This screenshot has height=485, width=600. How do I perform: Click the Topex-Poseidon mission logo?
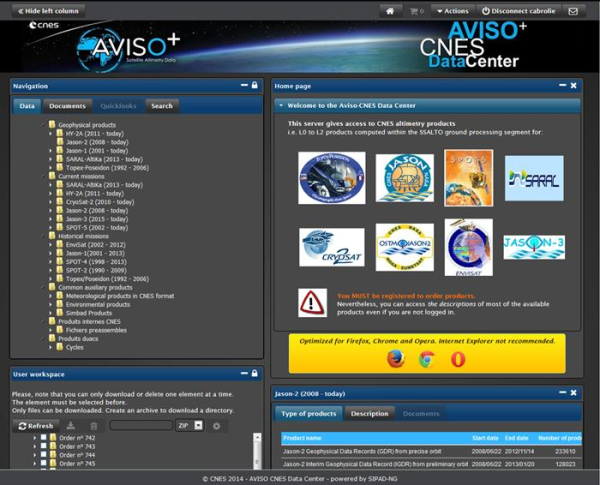[332, 178]
